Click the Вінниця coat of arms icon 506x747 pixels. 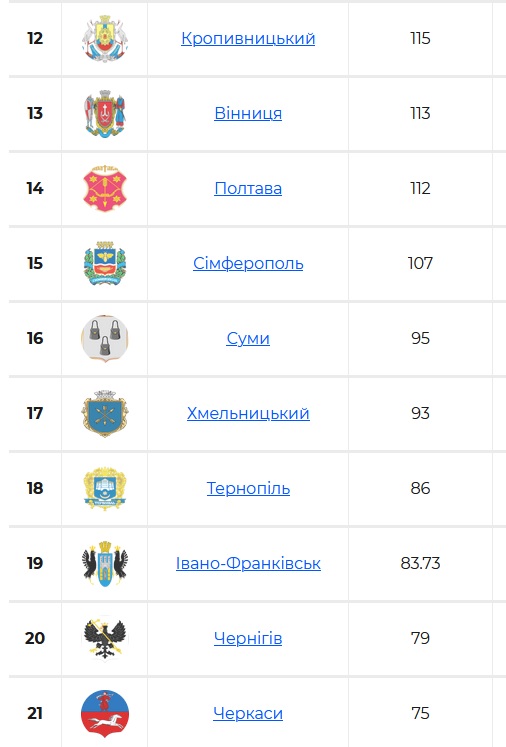[105, 113]
